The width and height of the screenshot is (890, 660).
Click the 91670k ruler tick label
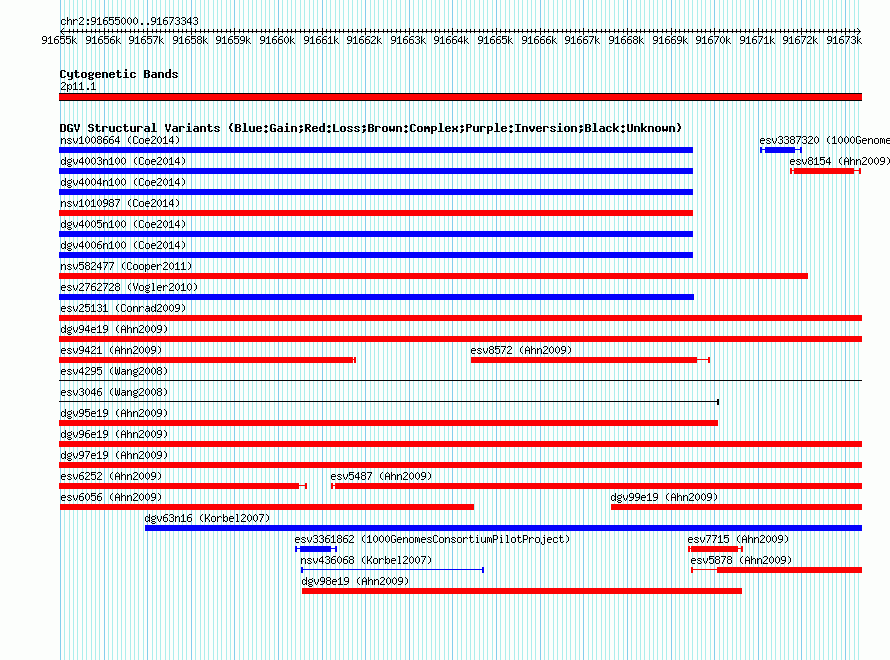(713, 40)
